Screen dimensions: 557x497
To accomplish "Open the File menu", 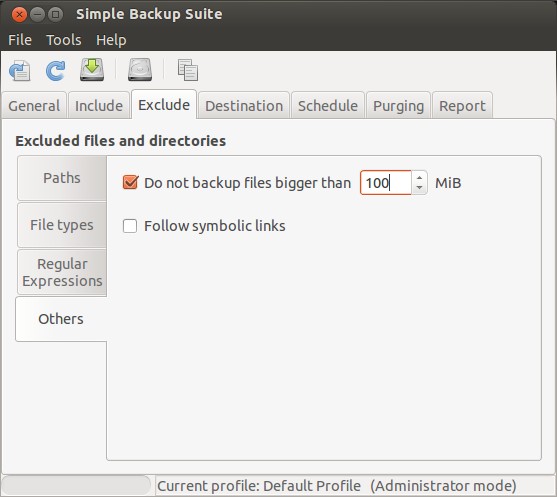I will 20,40.
